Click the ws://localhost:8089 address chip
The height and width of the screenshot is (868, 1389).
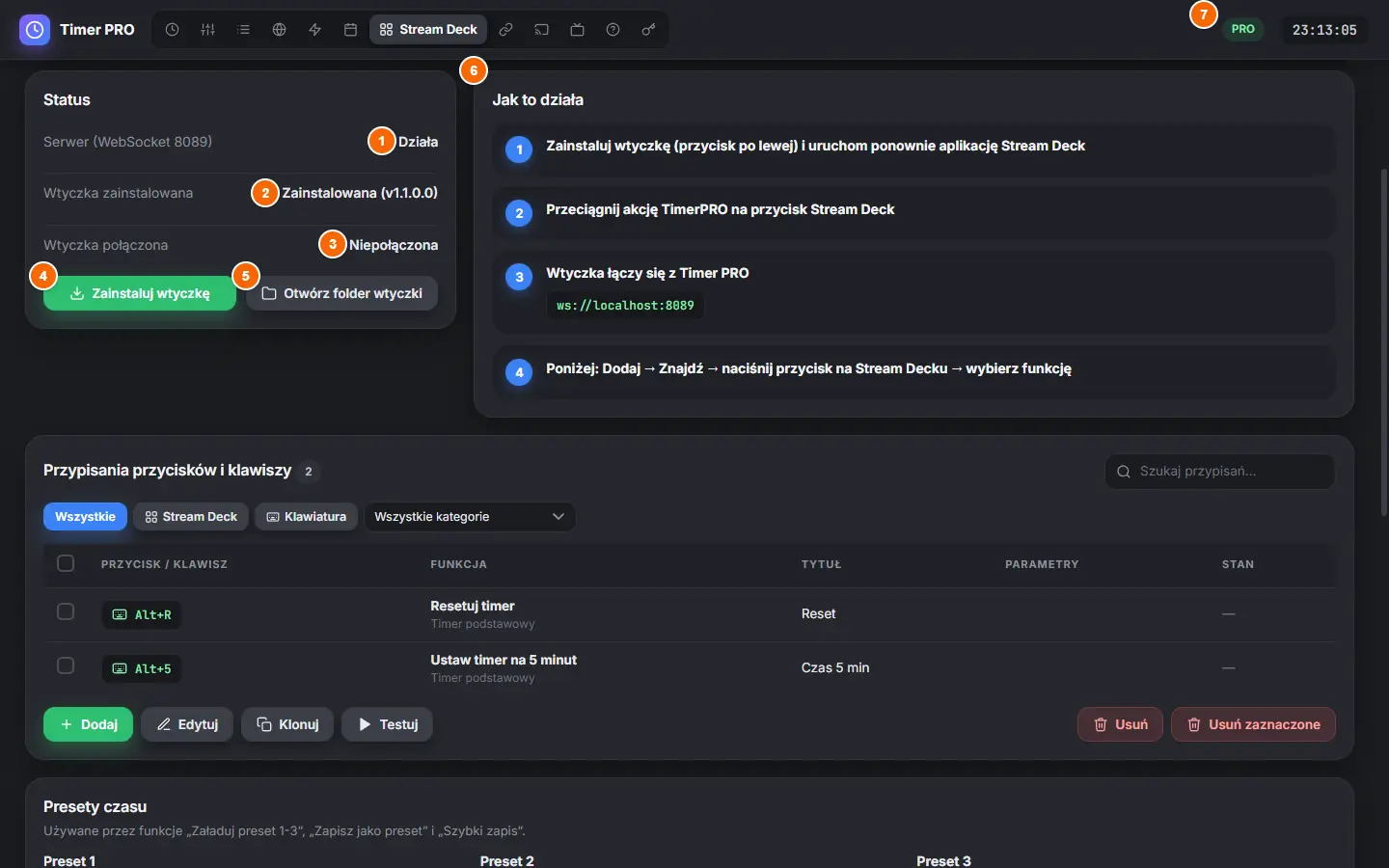click(625, 306)
